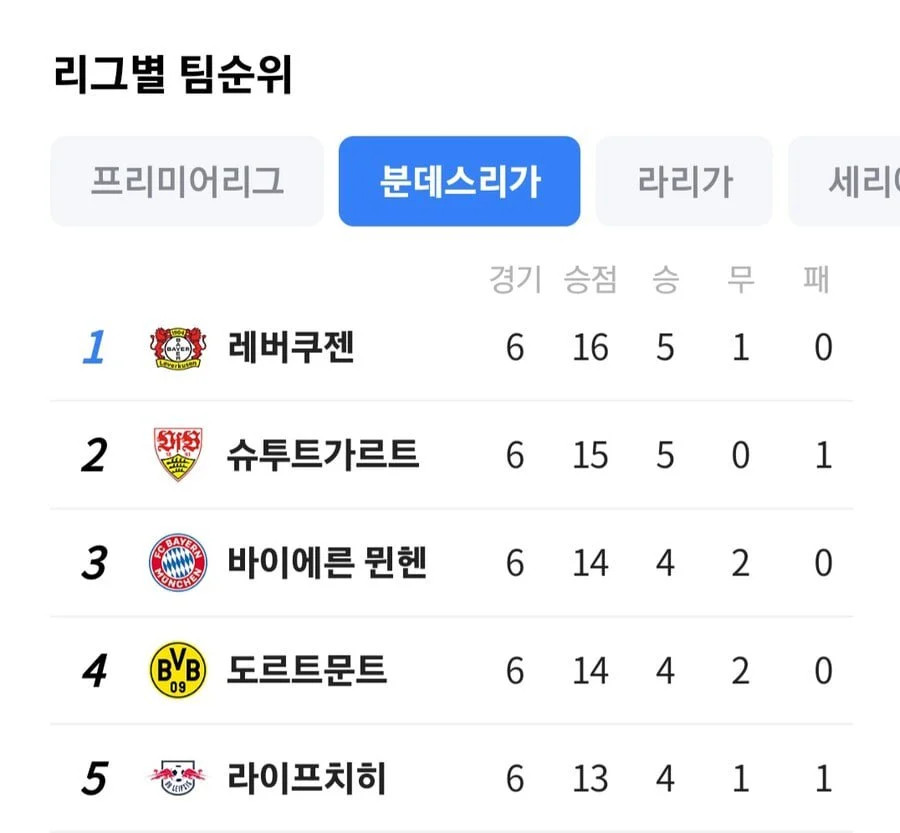Click the 경기 column header
Viewport: 900px width, 833px height.
(515, 280)
